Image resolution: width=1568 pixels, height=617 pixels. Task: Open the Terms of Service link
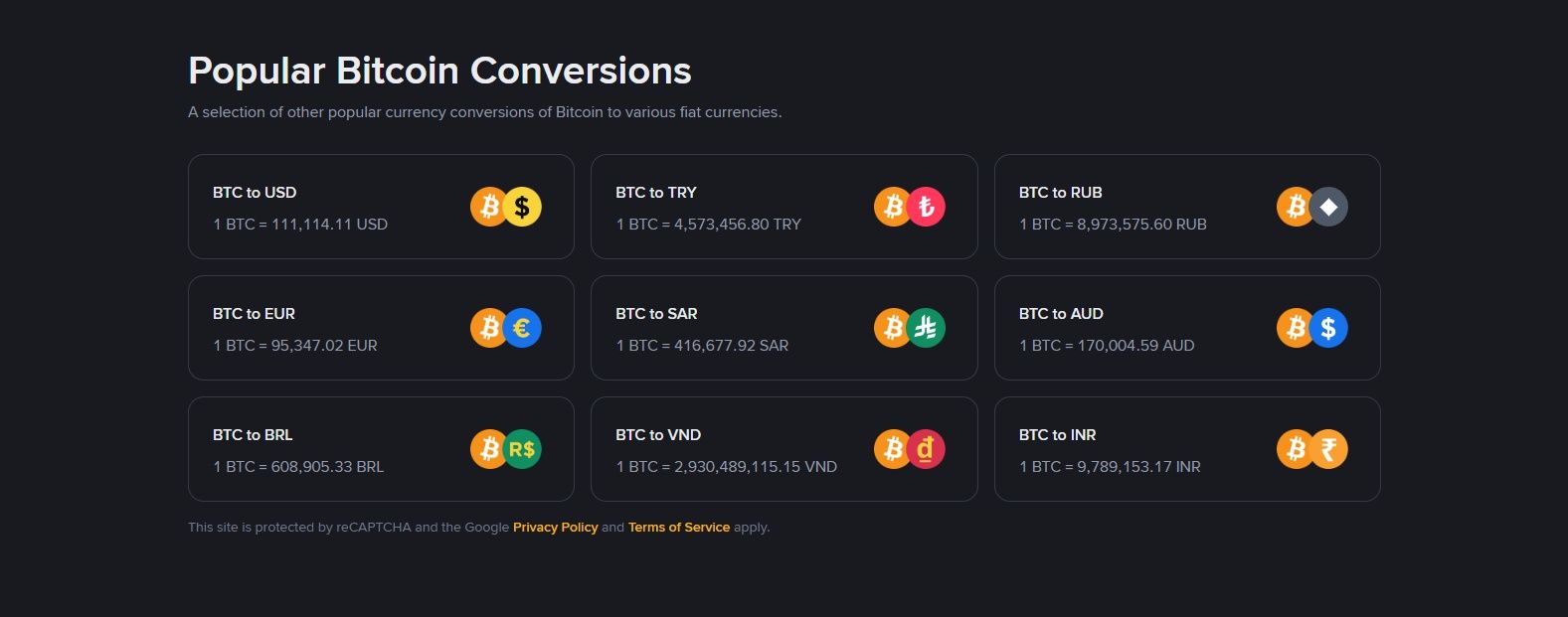[679, 528]
